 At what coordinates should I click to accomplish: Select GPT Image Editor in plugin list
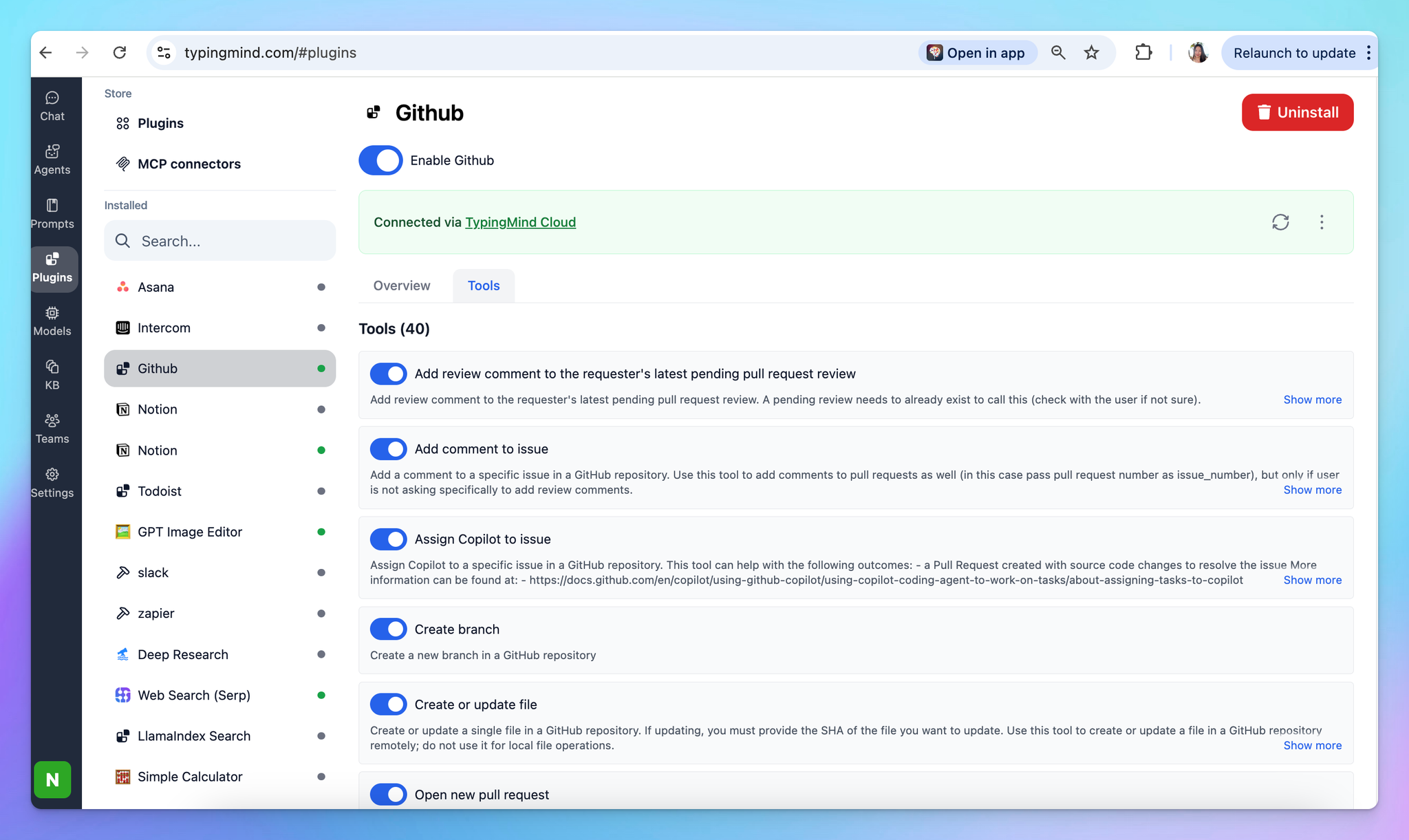click(x=190, y=532)
